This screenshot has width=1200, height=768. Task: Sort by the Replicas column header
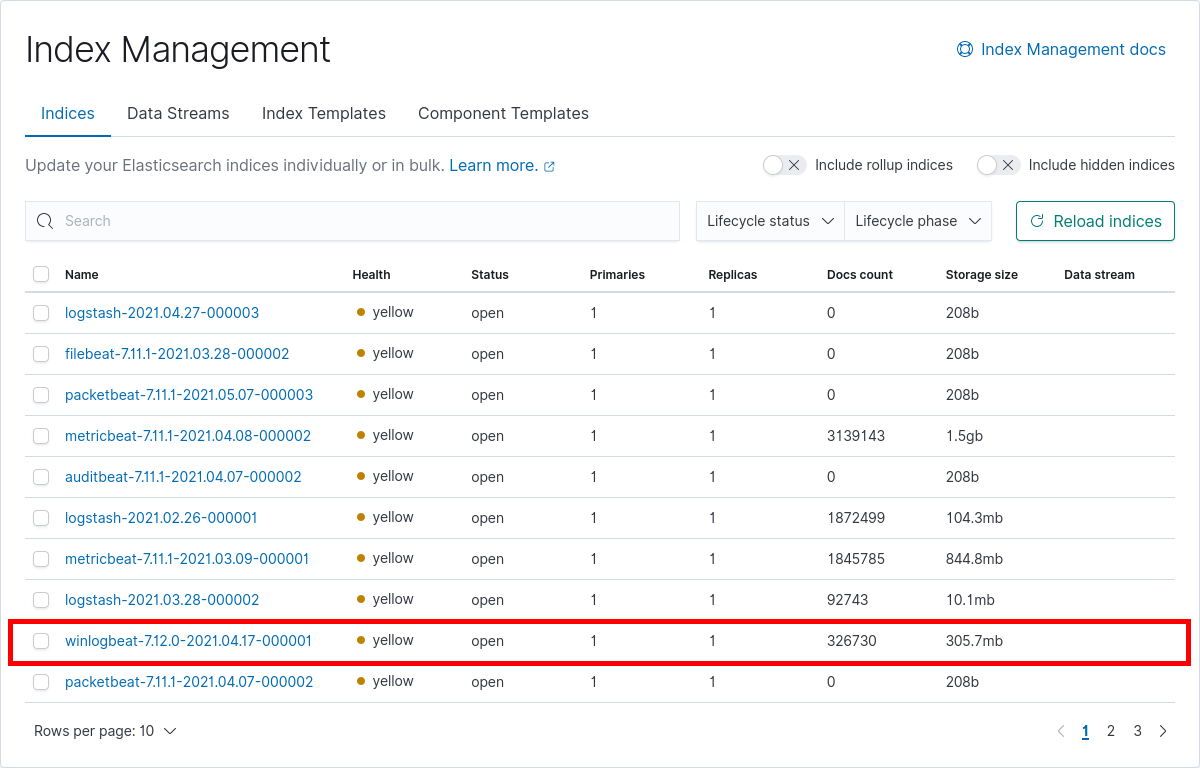733,275
